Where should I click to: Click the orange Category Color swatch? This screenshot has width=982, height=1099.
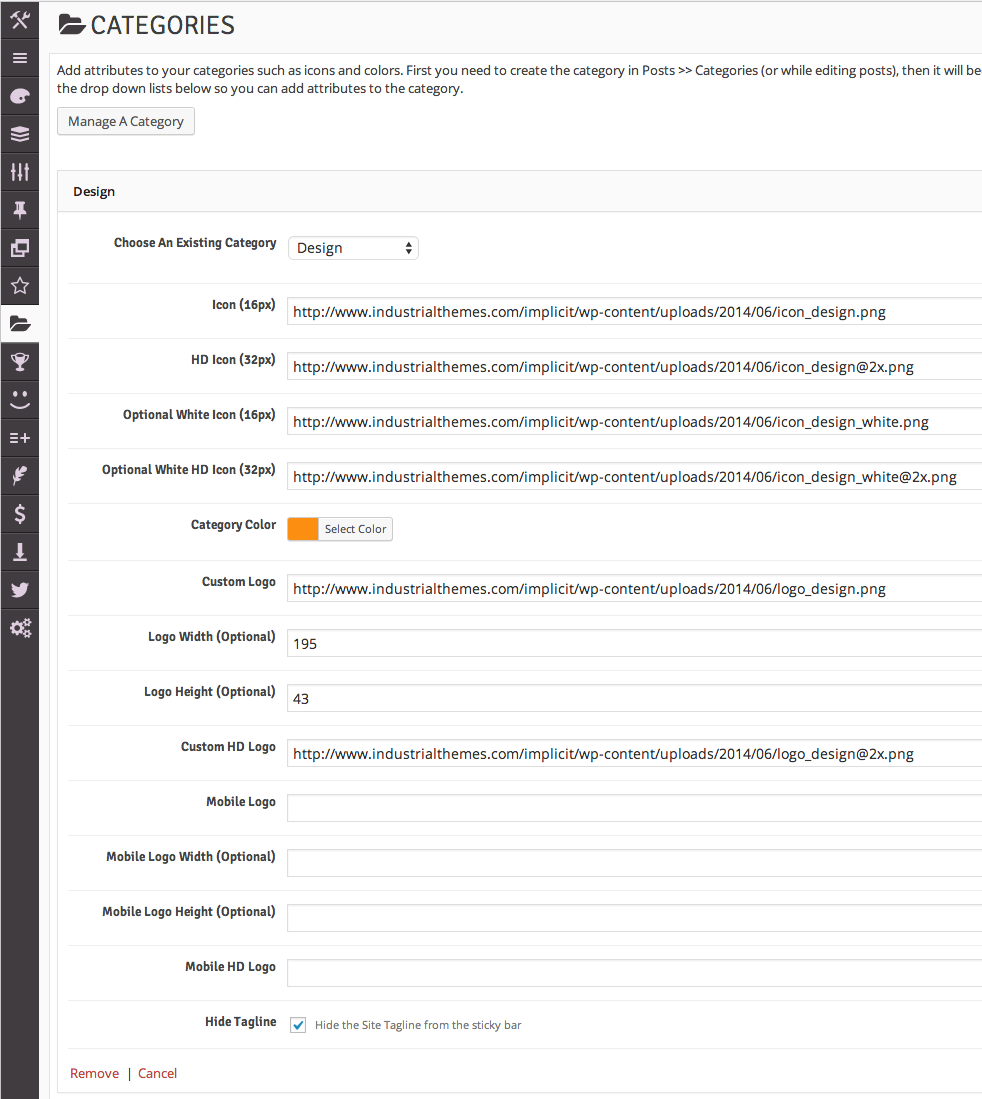point(303,529)
